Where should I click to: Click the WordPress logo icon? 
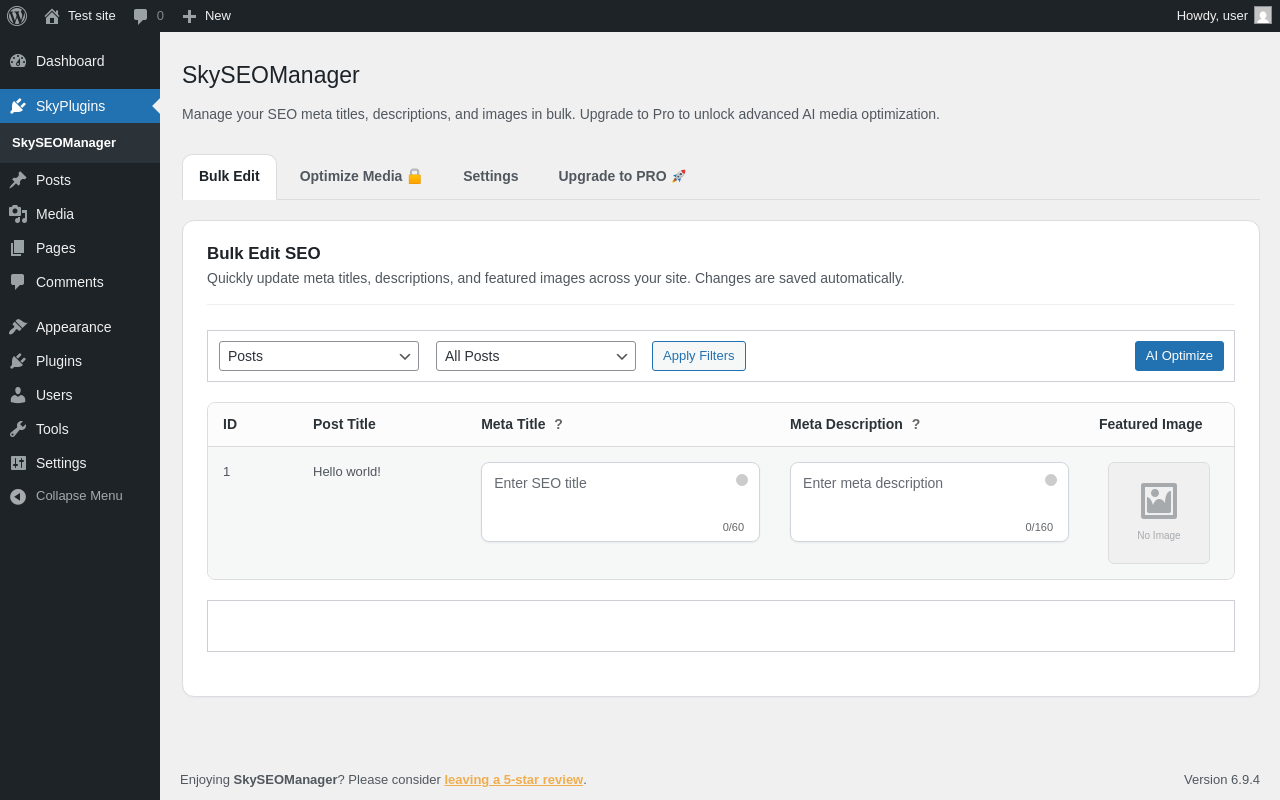click(x=17, y=16)
